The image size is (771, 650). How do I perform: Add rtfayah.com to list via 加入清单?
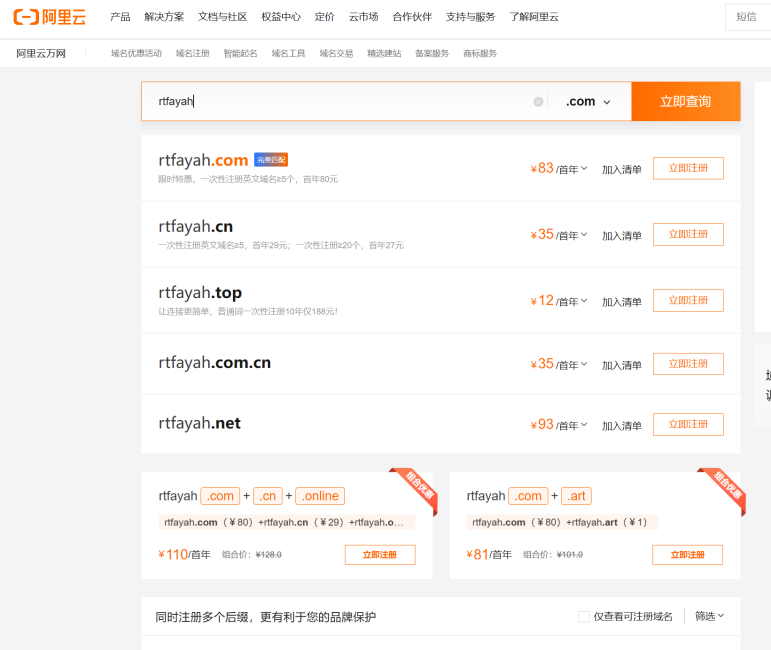coord(622,170)
